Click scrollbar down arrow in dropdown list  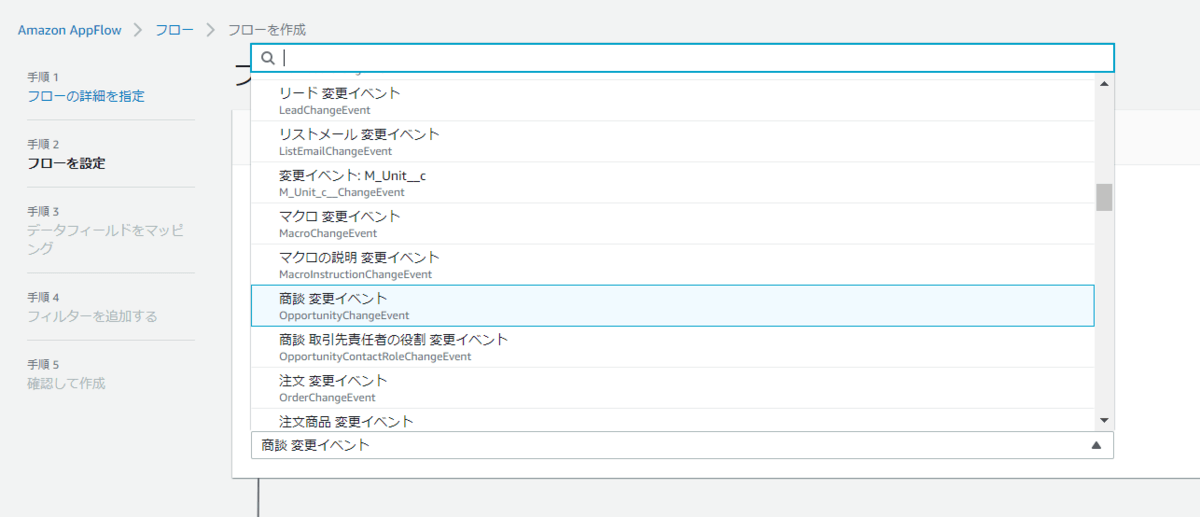(1104, 421)
